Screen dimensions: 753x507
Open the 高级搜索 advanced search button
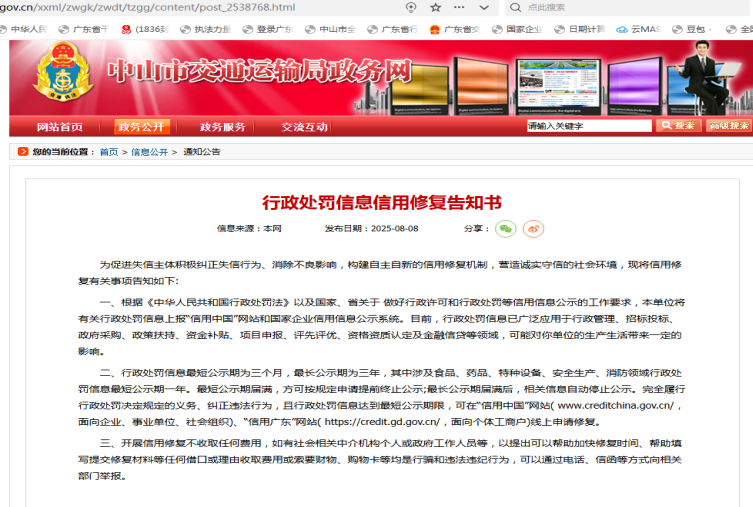point(729,126)
